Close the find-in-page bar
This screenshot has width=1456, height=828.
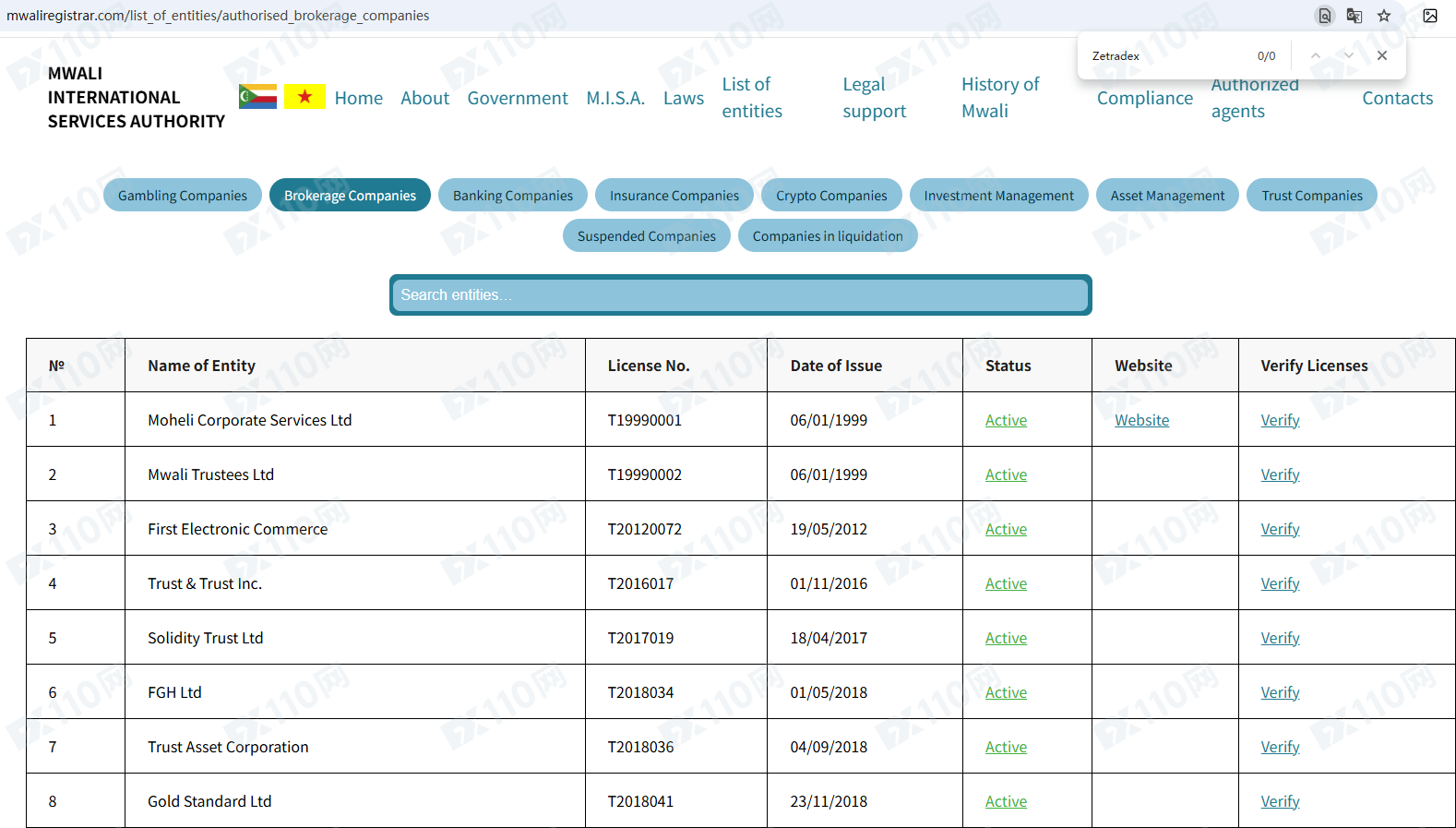tap(1381, 55)
